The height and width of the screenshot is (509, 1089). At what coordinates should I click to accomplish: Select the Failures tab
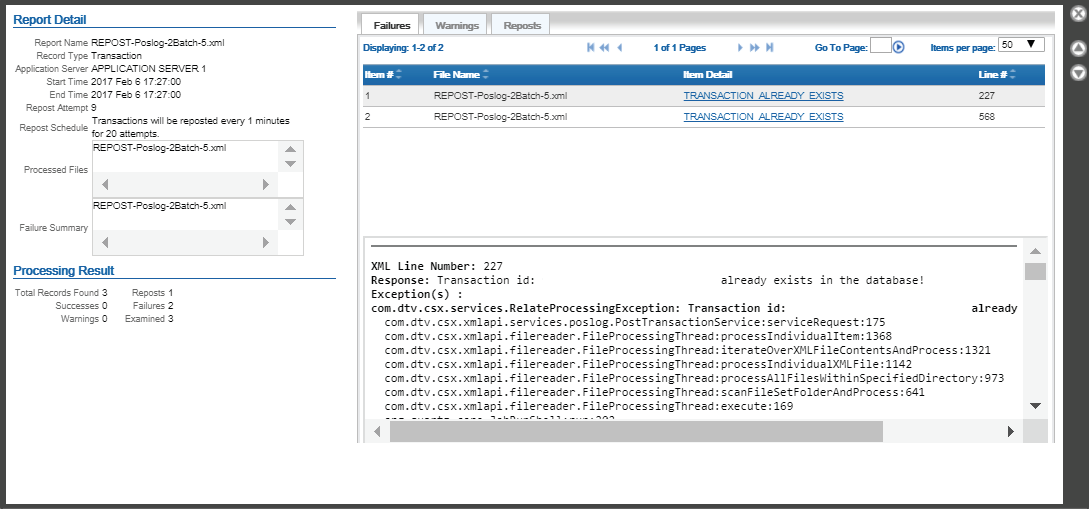[x=392, y=25]
